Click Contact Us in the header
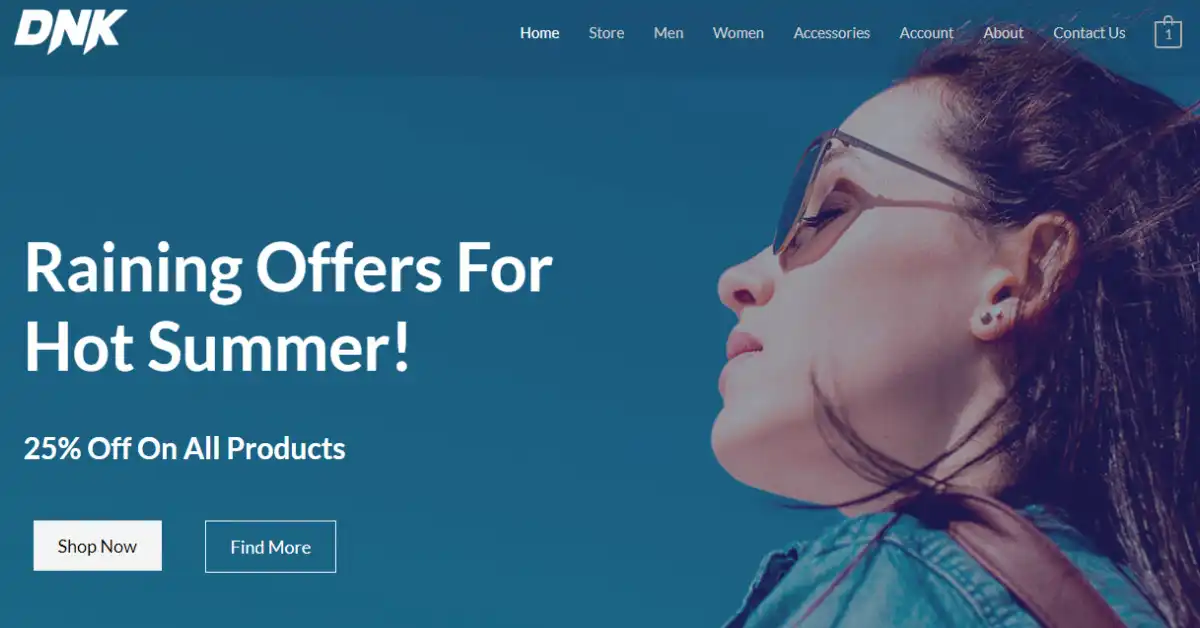The image size is (1200, 628). coord(1089,33)
